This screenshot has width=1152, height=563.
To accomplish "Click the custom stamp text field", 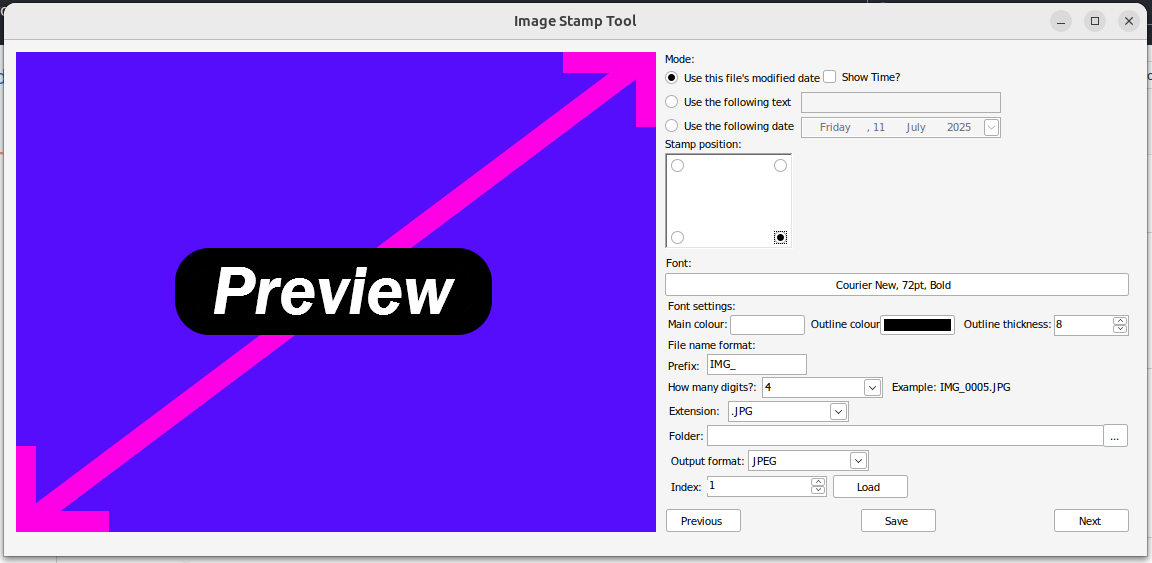I will 900,102.
